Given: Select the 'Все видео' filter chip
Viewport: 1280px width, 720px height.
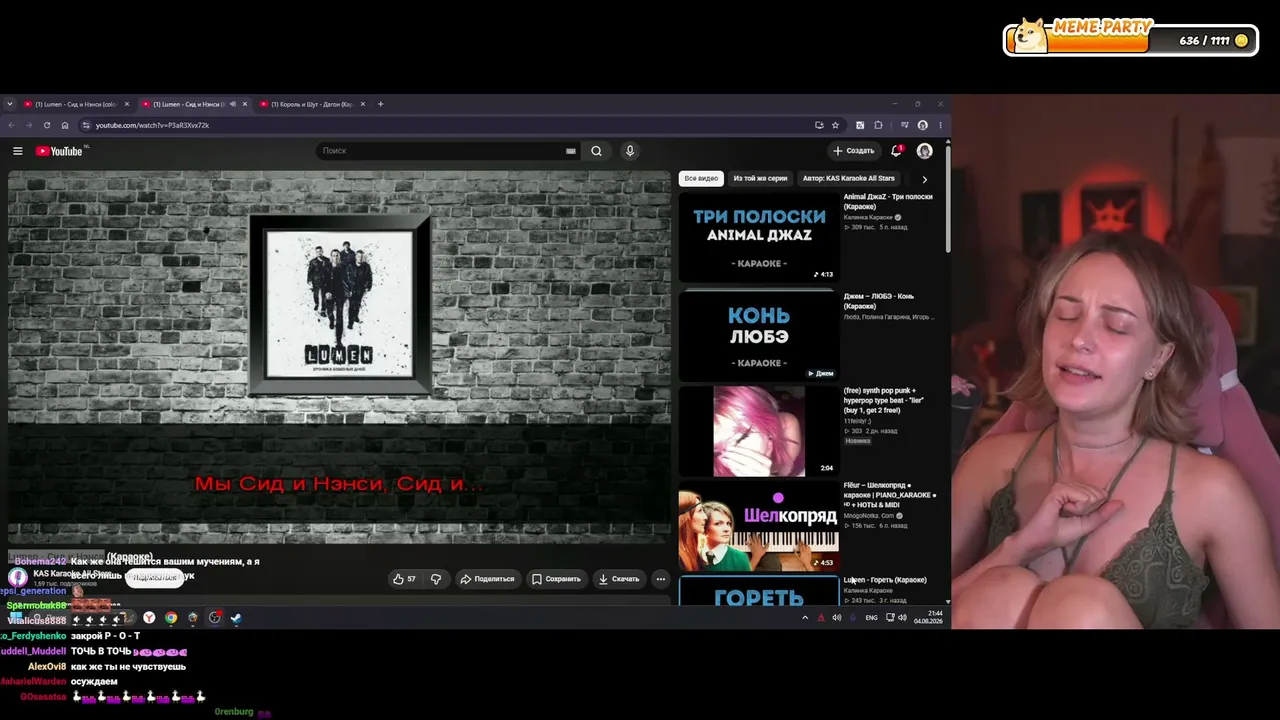Looking at the screenshot, I should click(x=701, y=178).
